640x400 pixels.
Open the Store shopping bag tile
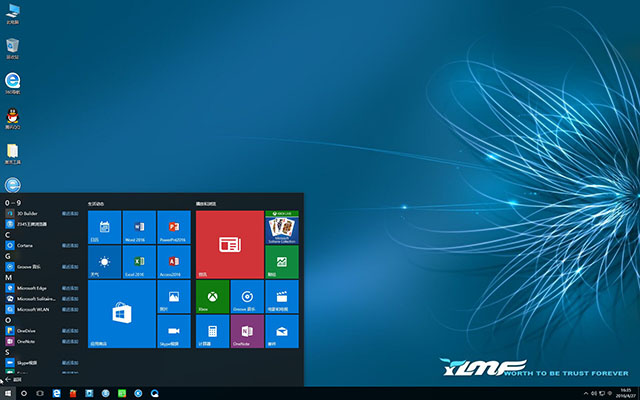121,314
